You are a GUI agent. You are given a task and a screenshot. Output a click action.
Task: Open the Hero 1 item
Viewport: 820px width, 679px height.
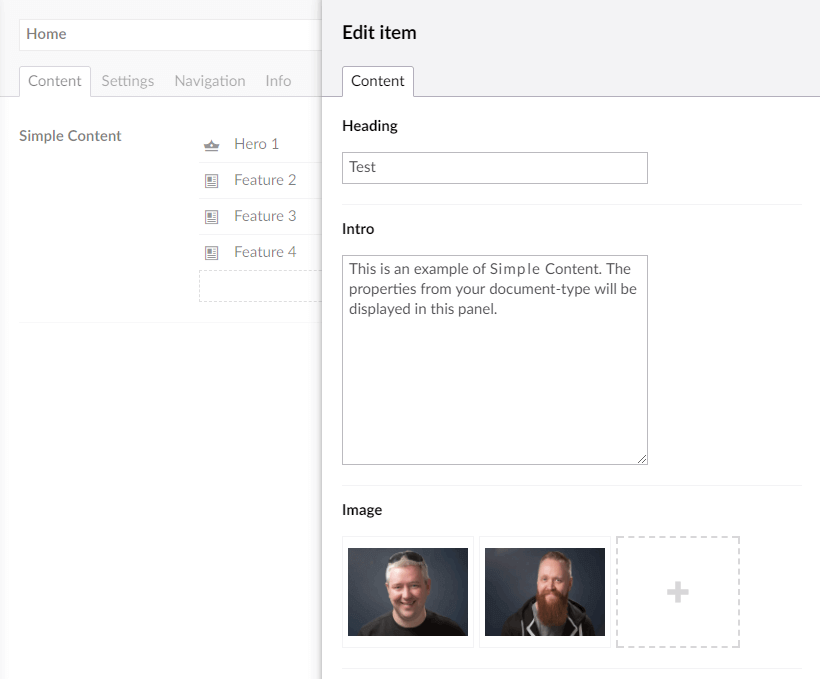(x=256, y=144)
